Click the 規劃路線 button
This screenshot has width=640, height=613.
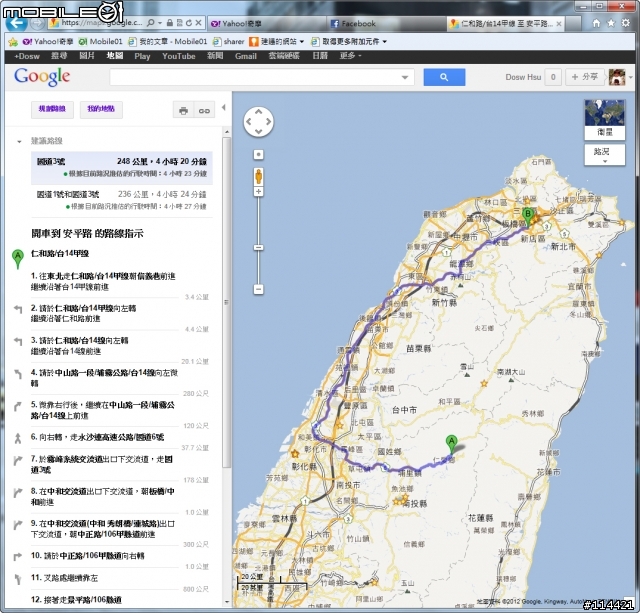pyautogui.click(x=52, y=109)
